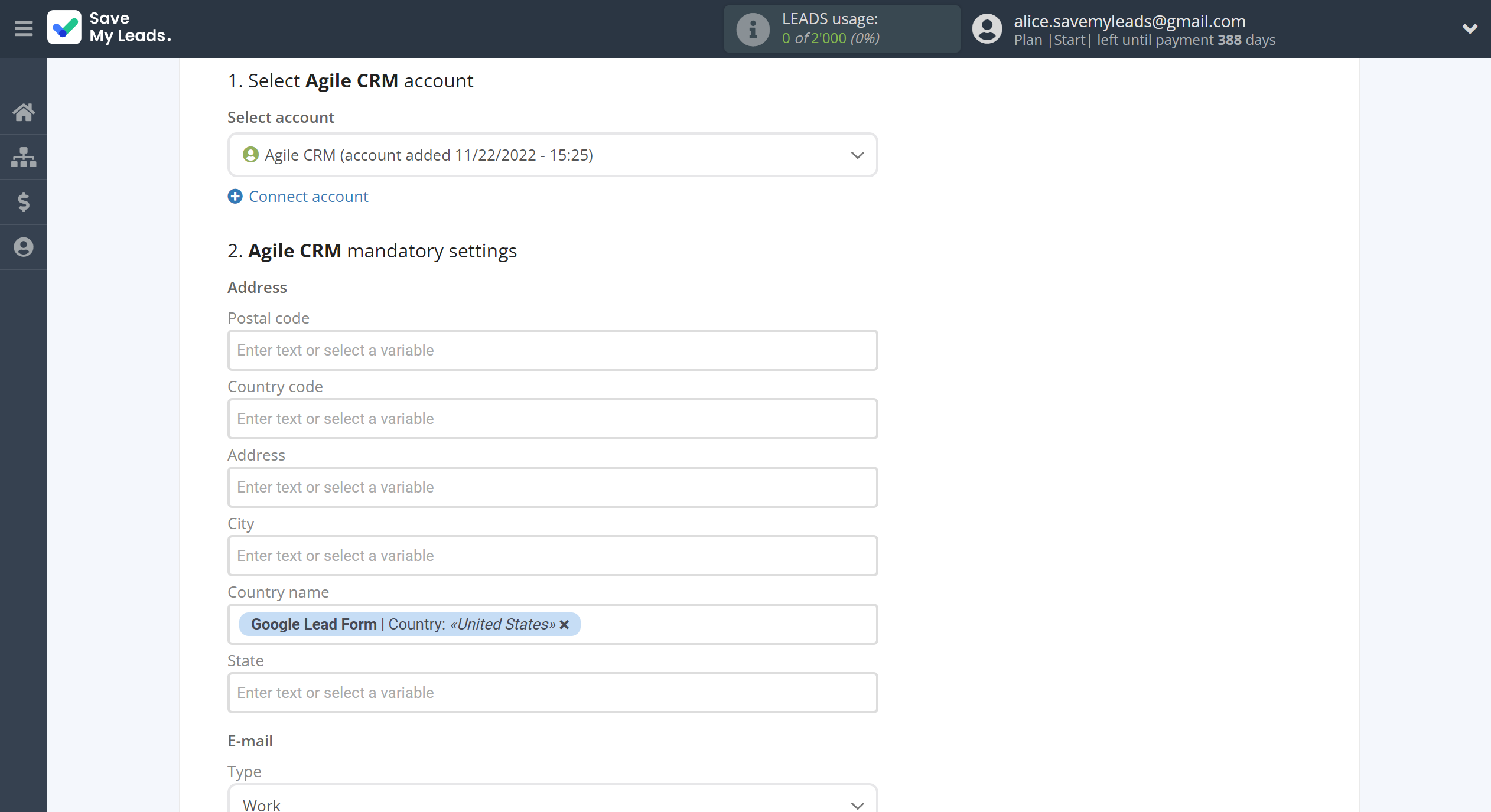Click the Connect account link
Viewport: 1491px width, 812px height.
tap(308, 196)
